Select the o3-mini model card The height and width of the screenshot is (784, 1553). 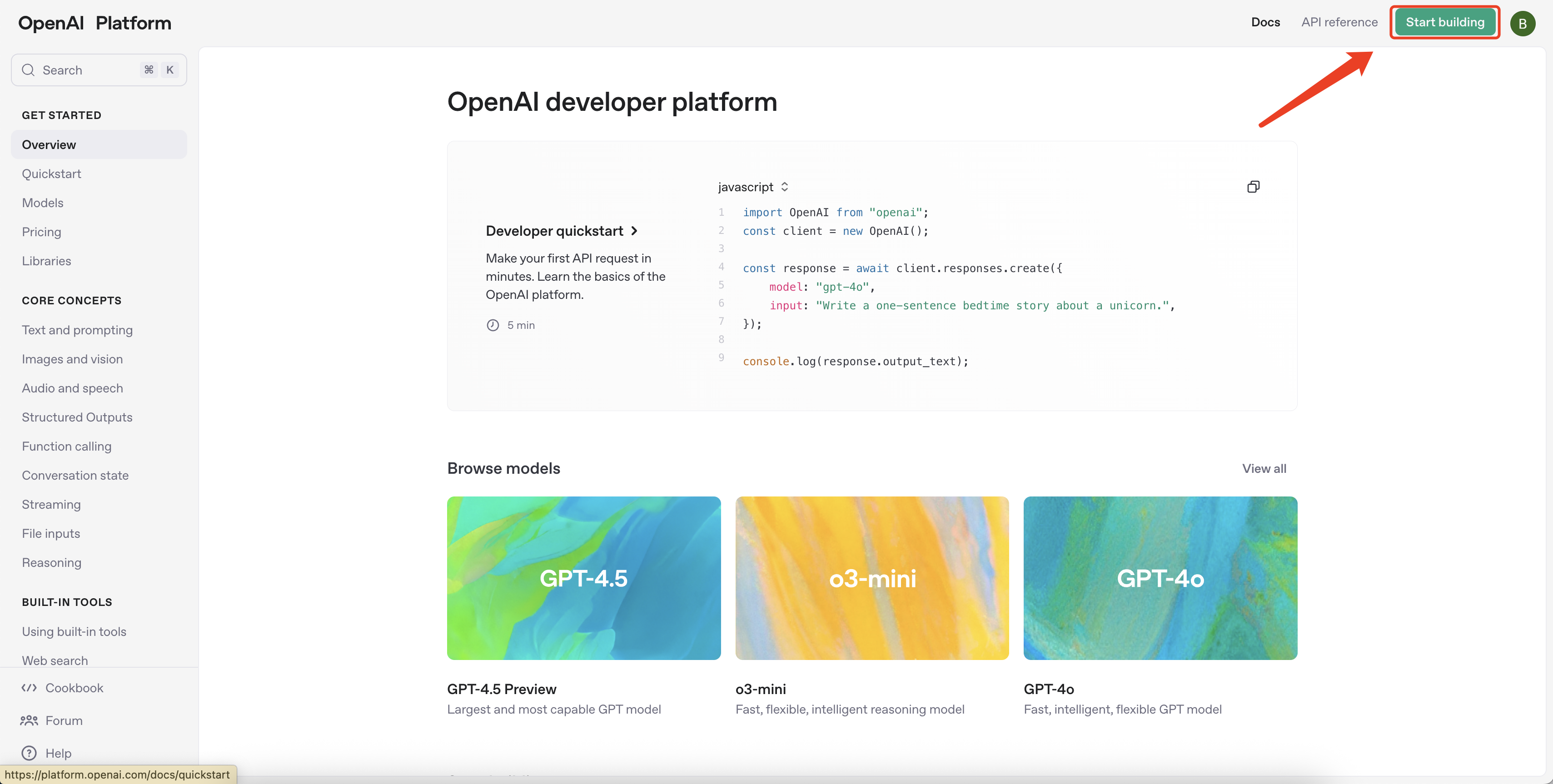pos(872,578)
